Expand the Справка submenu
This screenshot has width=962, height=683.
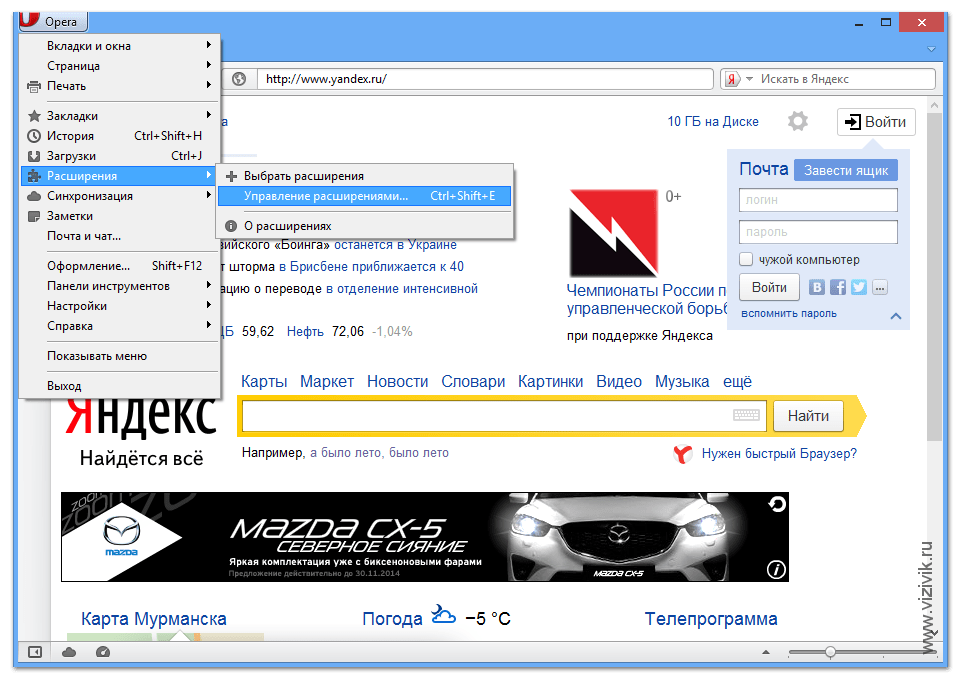coord(120,326)
